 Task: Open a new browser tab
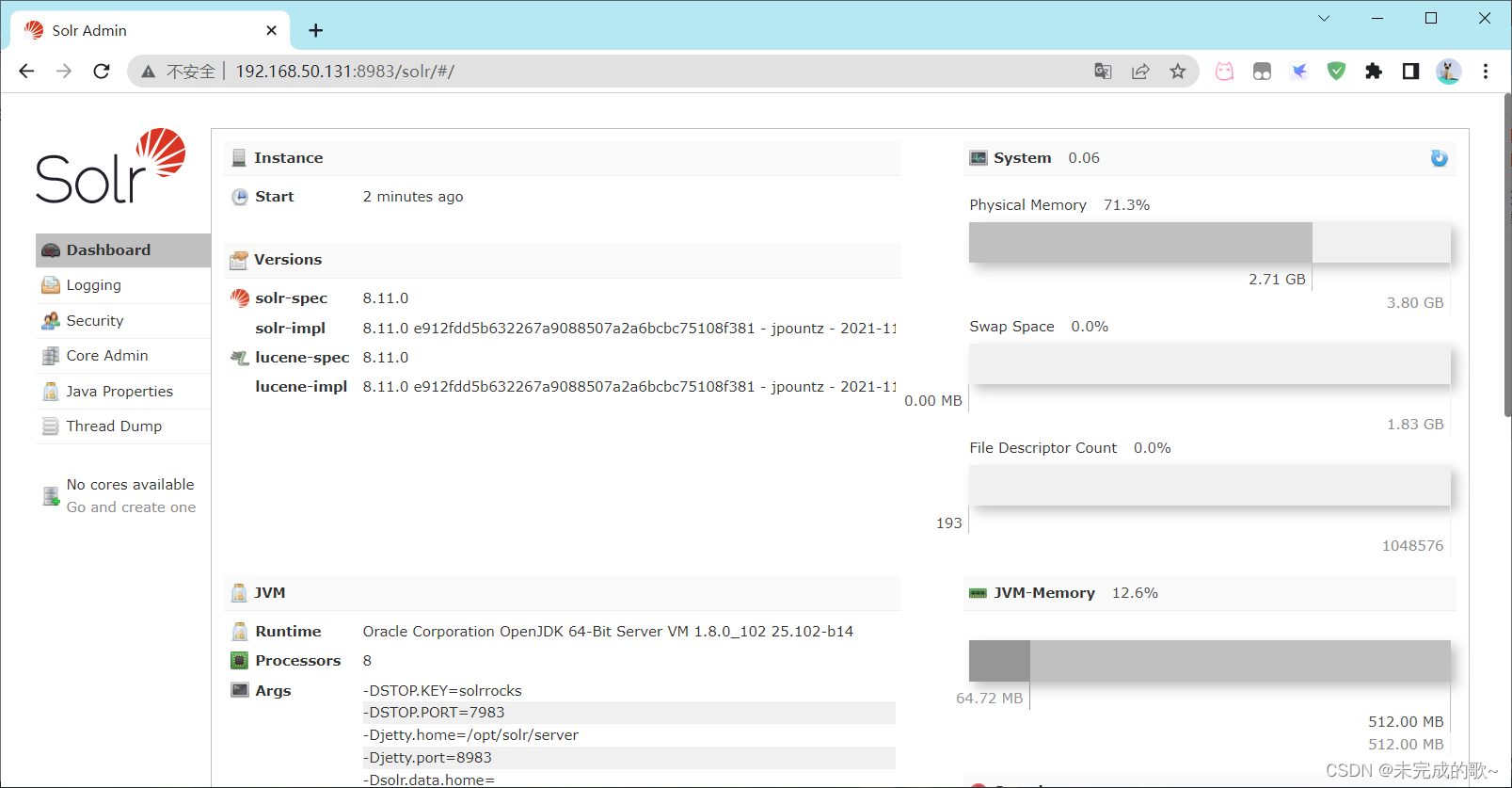click(315, 30)
